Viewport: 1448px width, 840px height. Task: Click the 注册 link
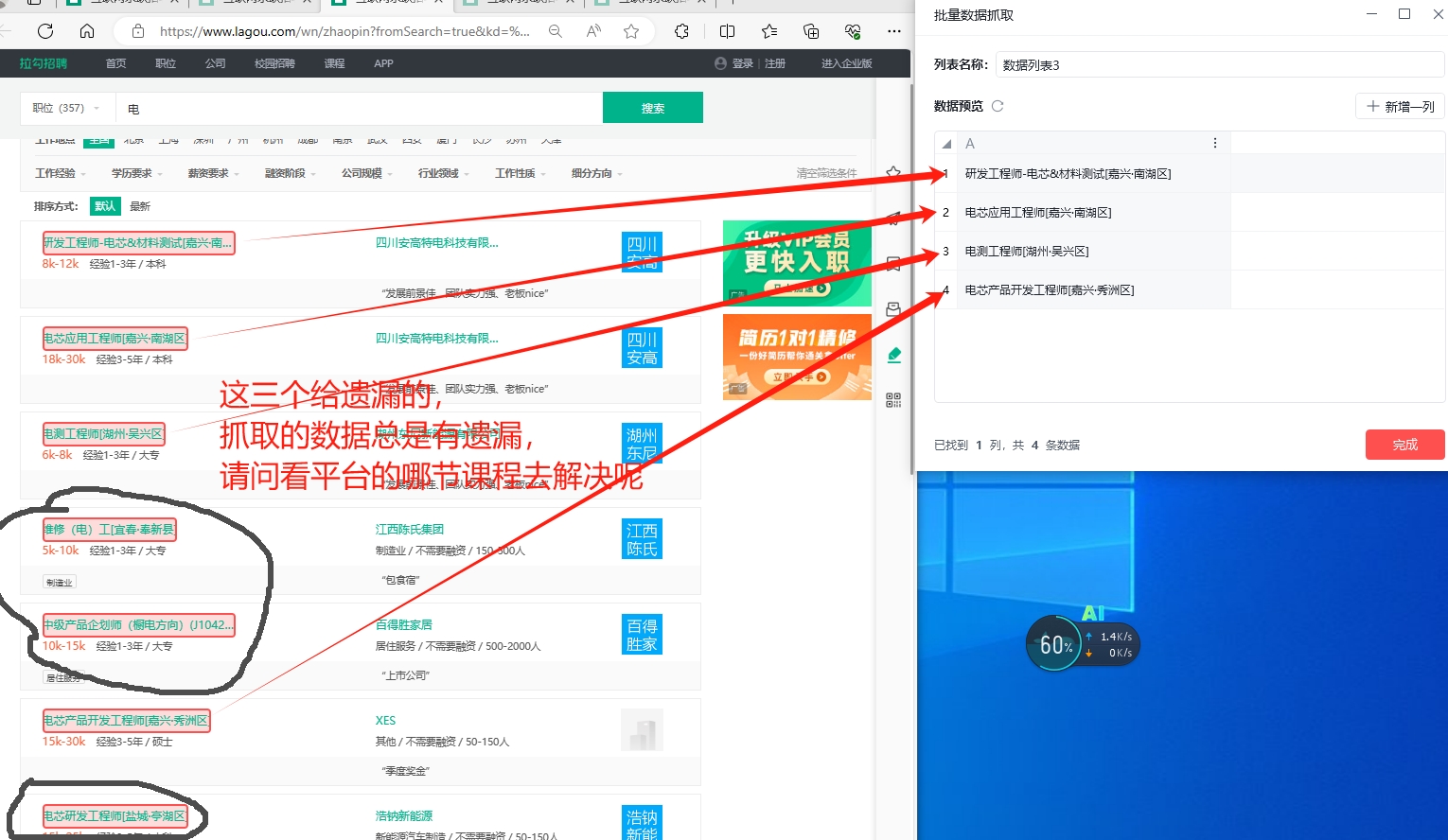point(775,63)
